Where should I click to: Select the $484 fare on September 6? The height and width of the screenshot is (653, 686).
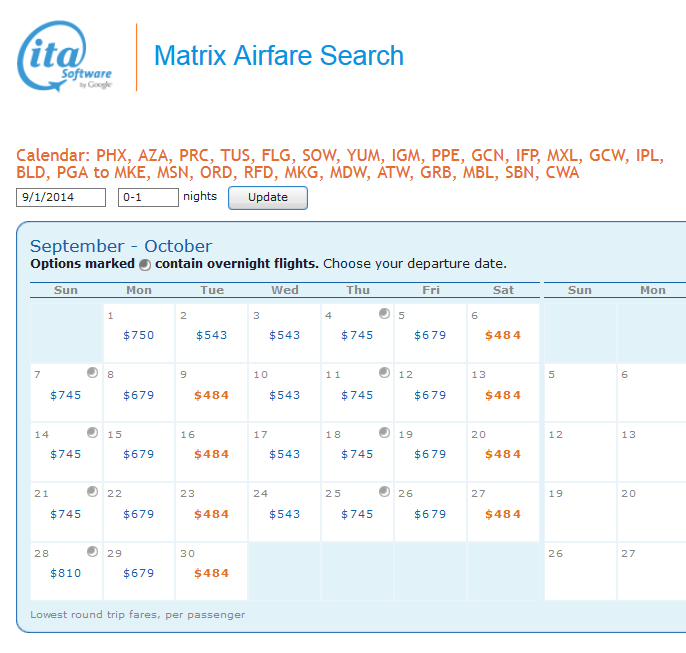point(503,335)
